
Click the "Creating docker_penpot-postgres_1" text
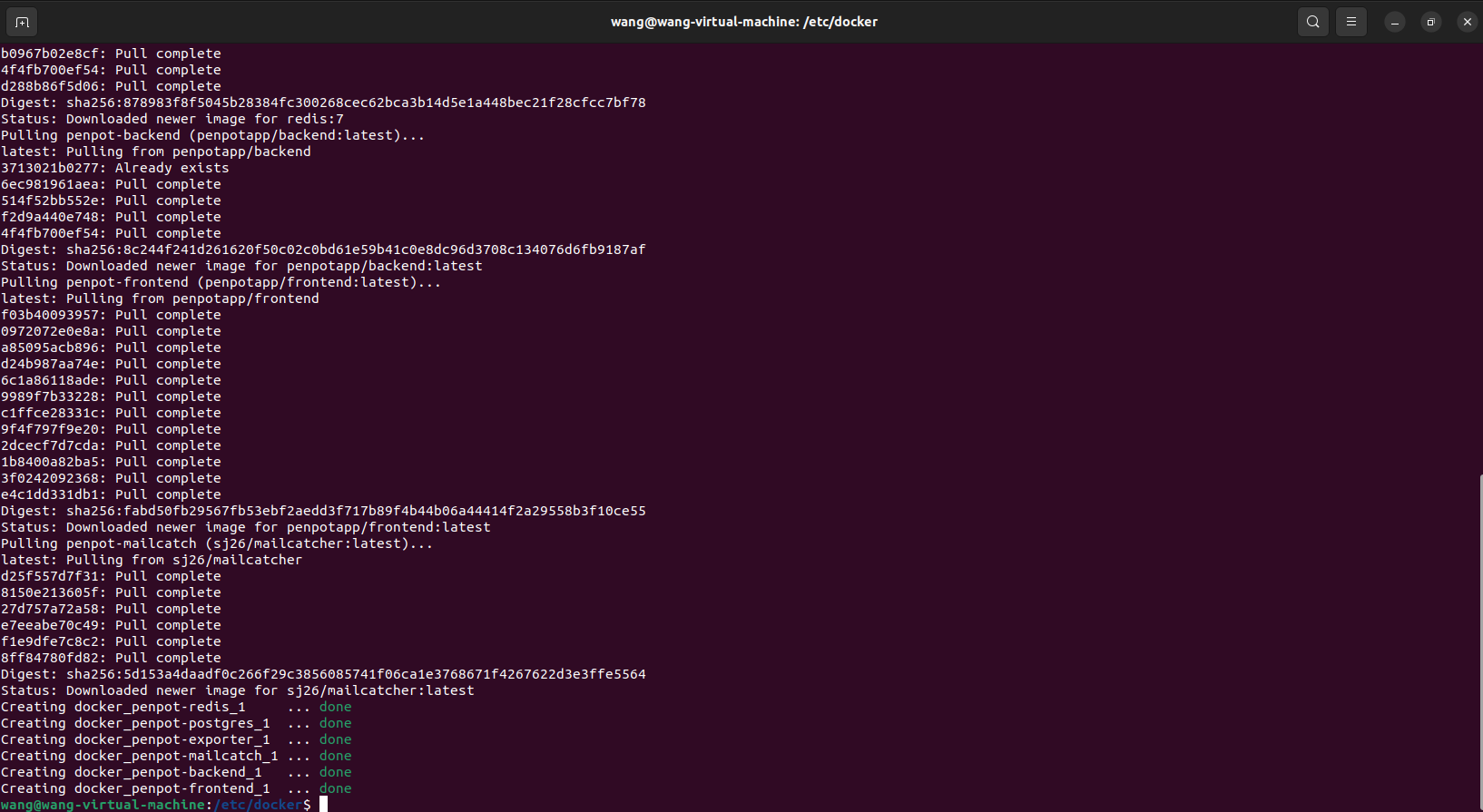[x=135, y=723]
